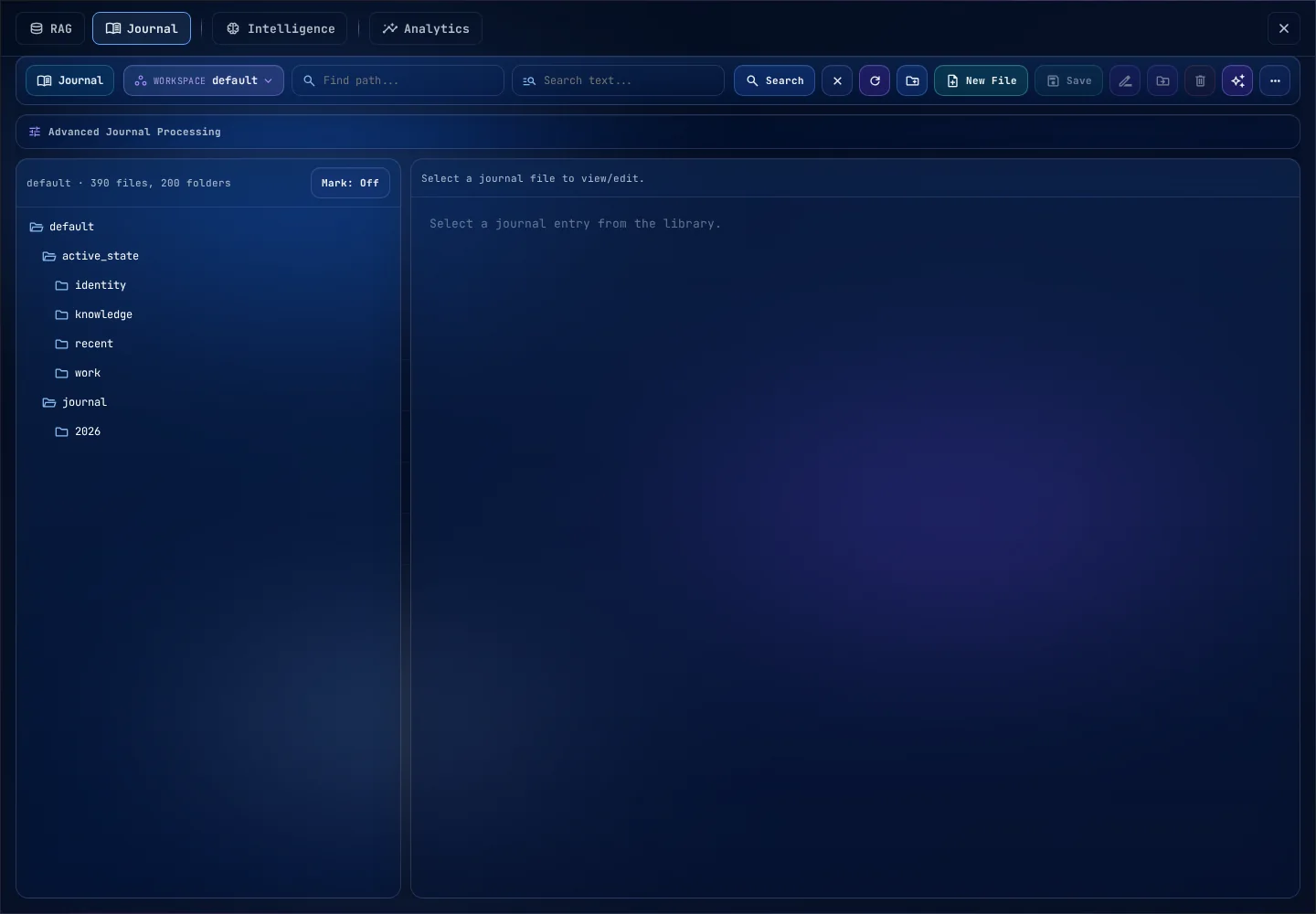This screenshot has height=914, width=1316.
Task: Click the Journal button in toolbar
Action: coord(70,80)
